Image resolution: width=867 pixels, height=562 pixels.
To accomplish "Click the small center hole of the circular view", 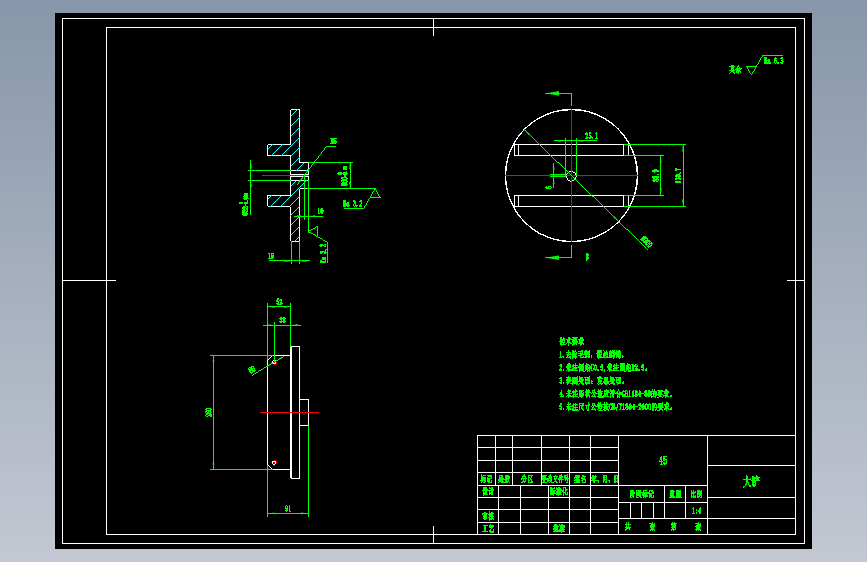I will (x=571, y=176).
